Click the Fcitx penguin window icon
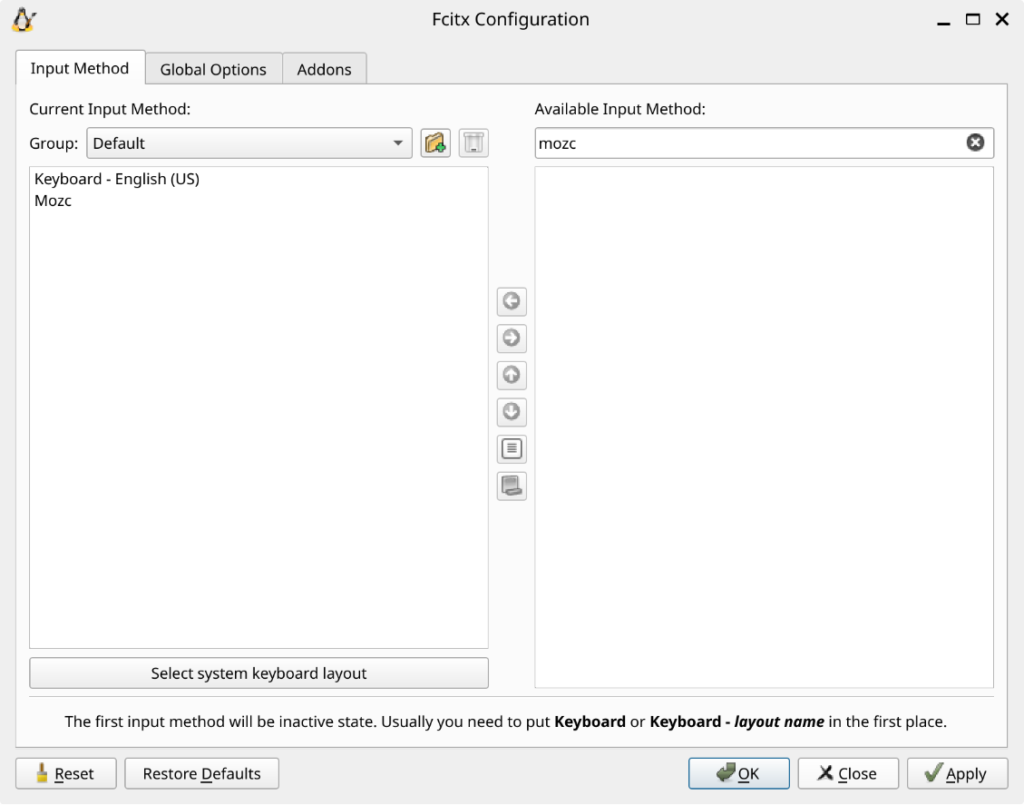The width and height of the screenshot is (1024, 805). (24, 19)
